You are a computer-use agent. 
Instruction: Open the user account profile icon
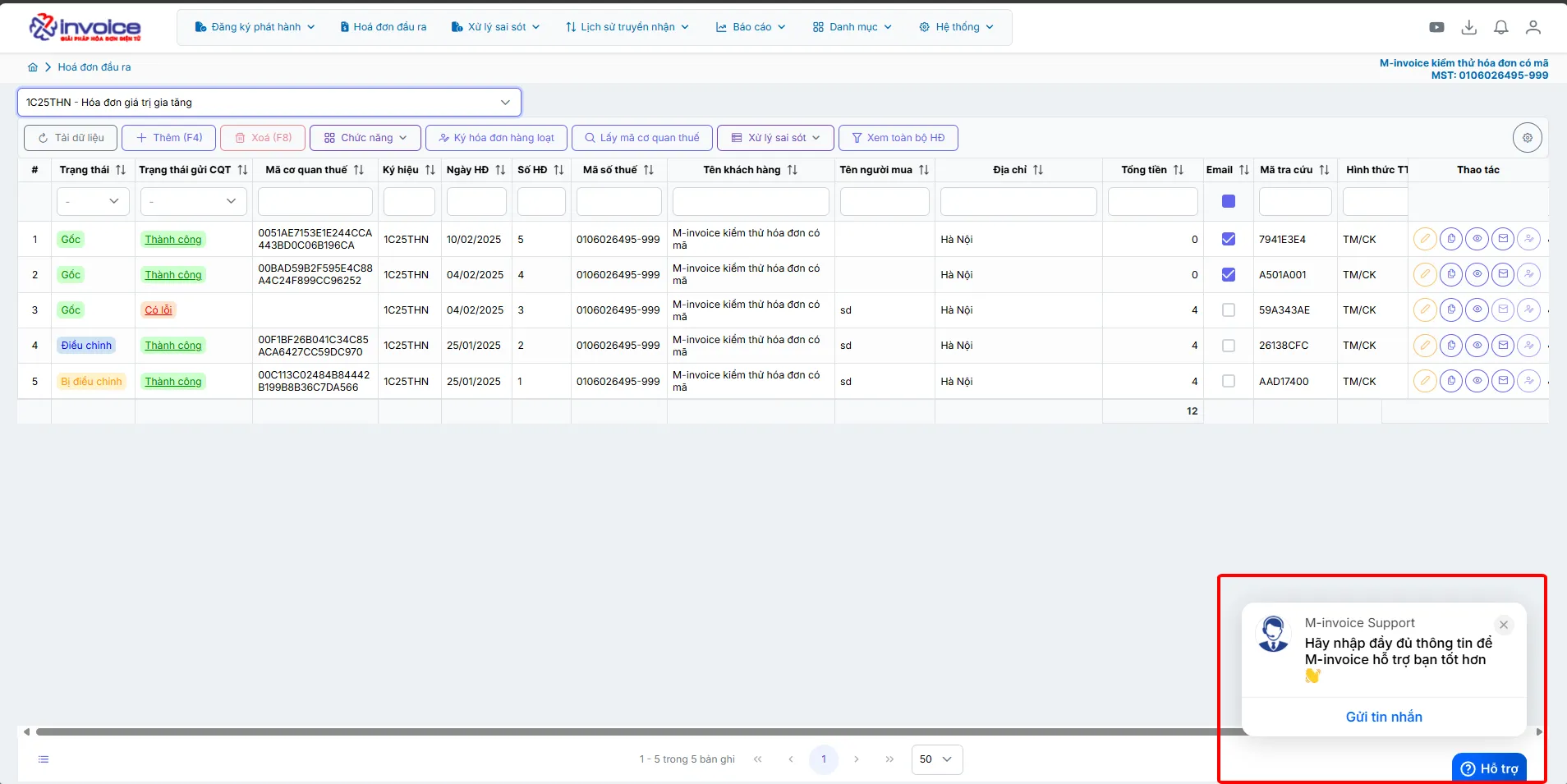tap(1533, 27)
